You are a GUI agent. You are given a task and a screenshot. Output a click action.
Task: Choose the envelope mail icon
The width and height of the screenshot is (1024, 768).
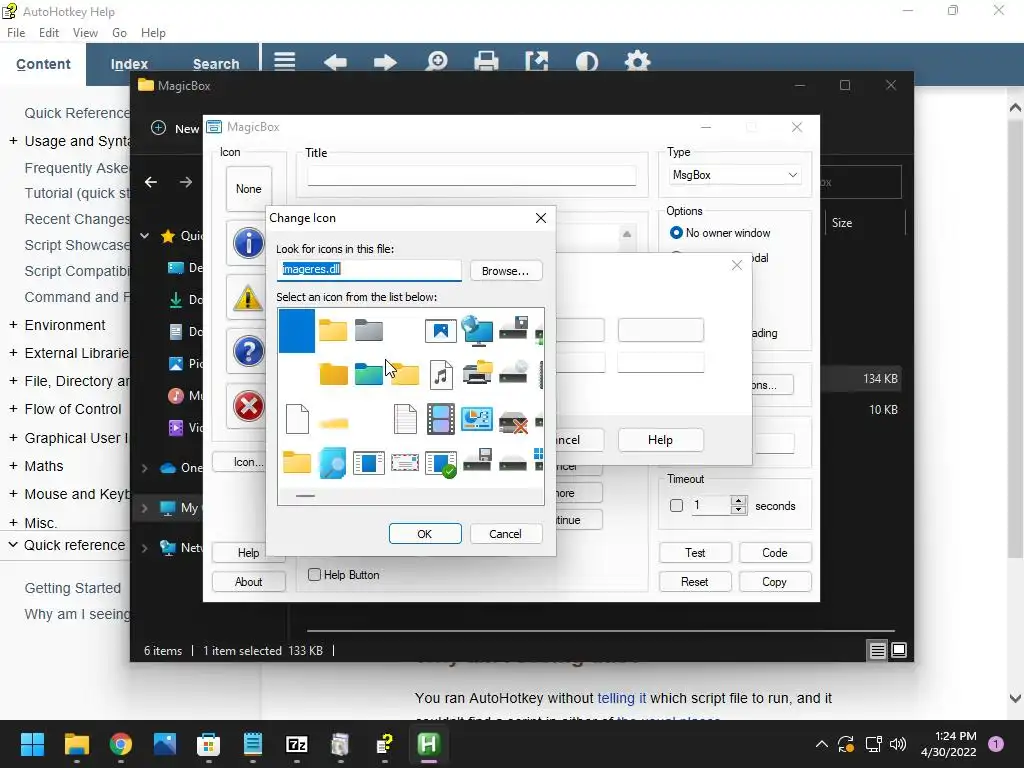405,463
